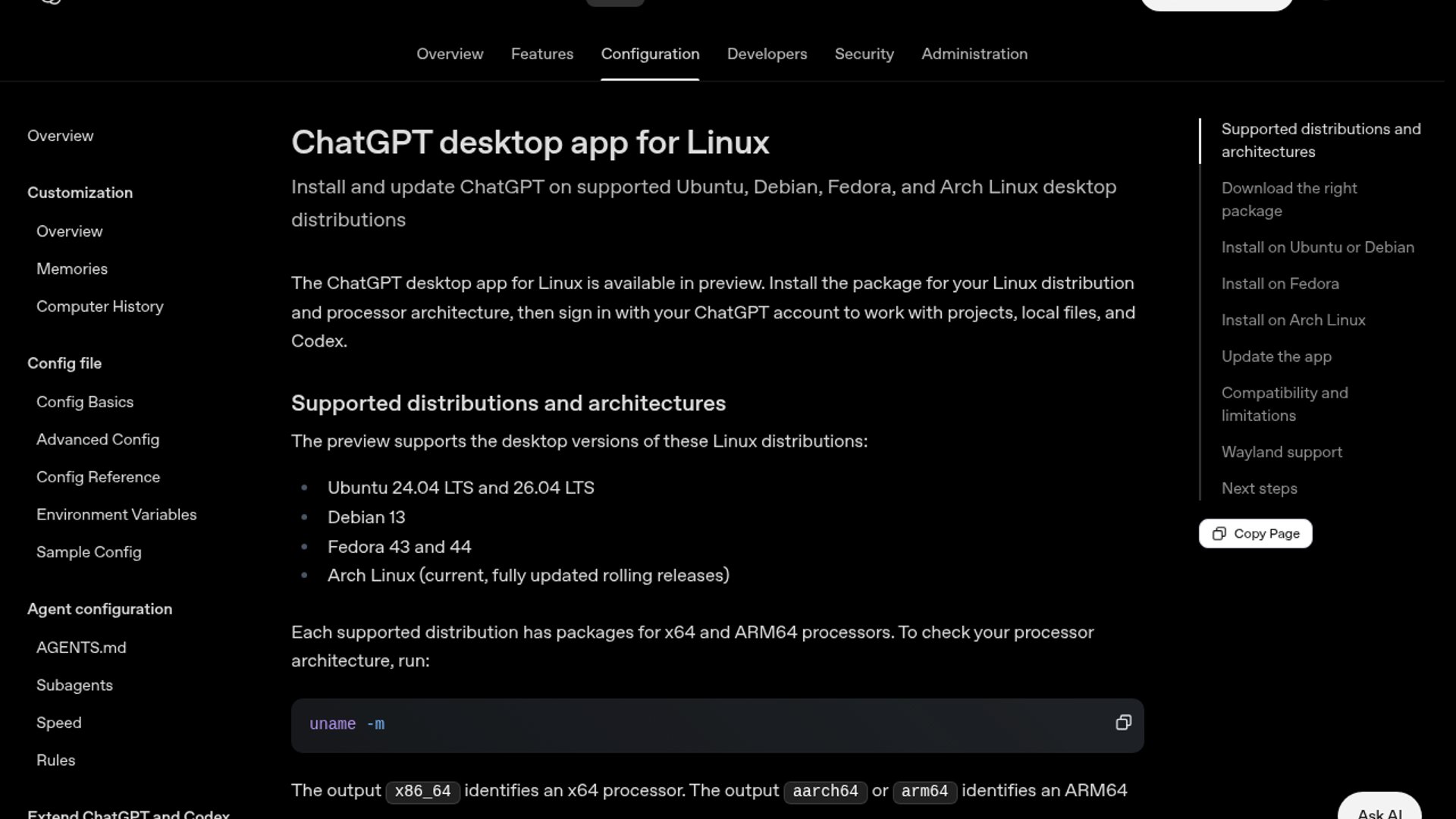
Task: Switch to the Developers tab
Action: [x=767, y=54]
